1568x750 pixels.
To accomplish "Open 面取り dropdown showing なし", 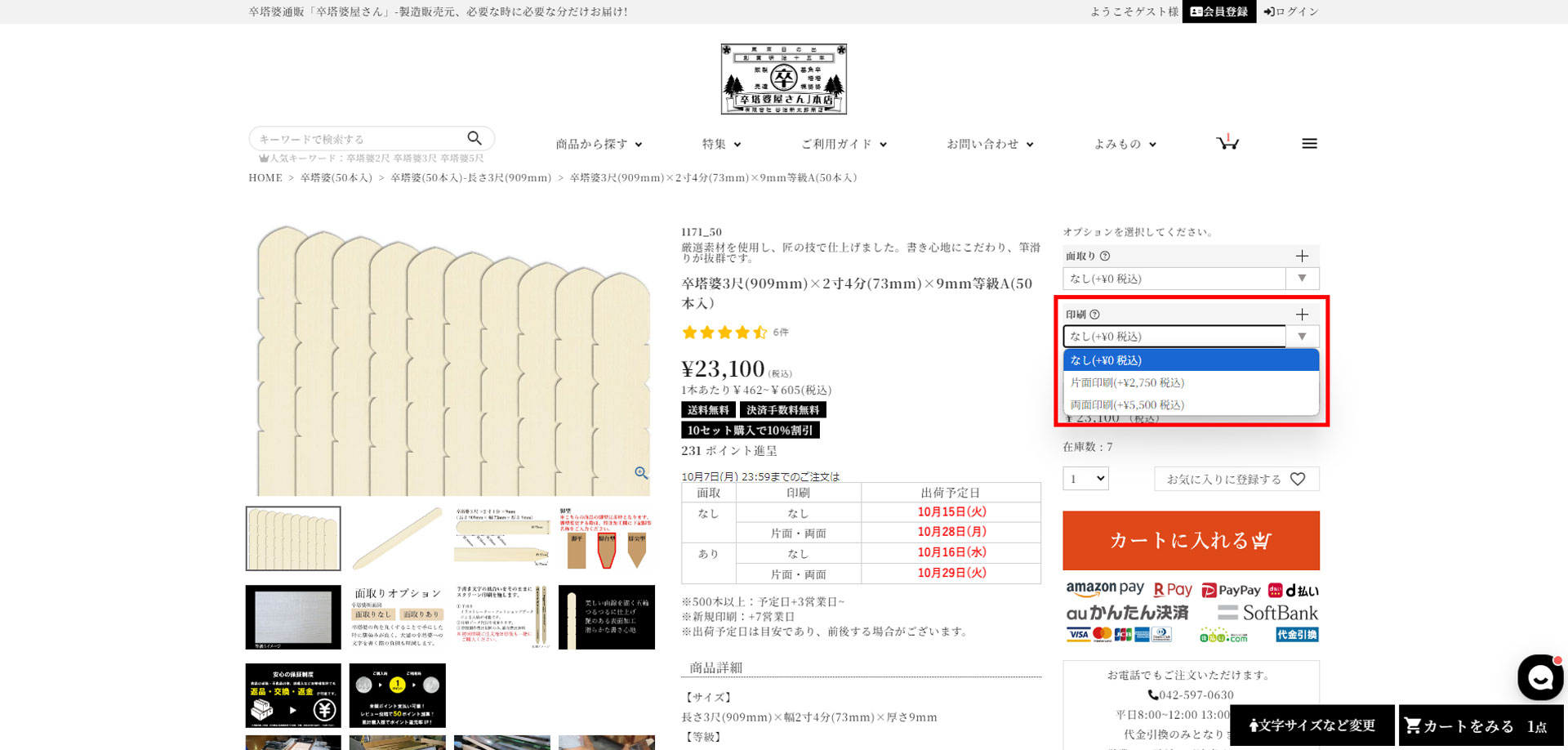I will pyautogui.click(x=1191, y=279).
